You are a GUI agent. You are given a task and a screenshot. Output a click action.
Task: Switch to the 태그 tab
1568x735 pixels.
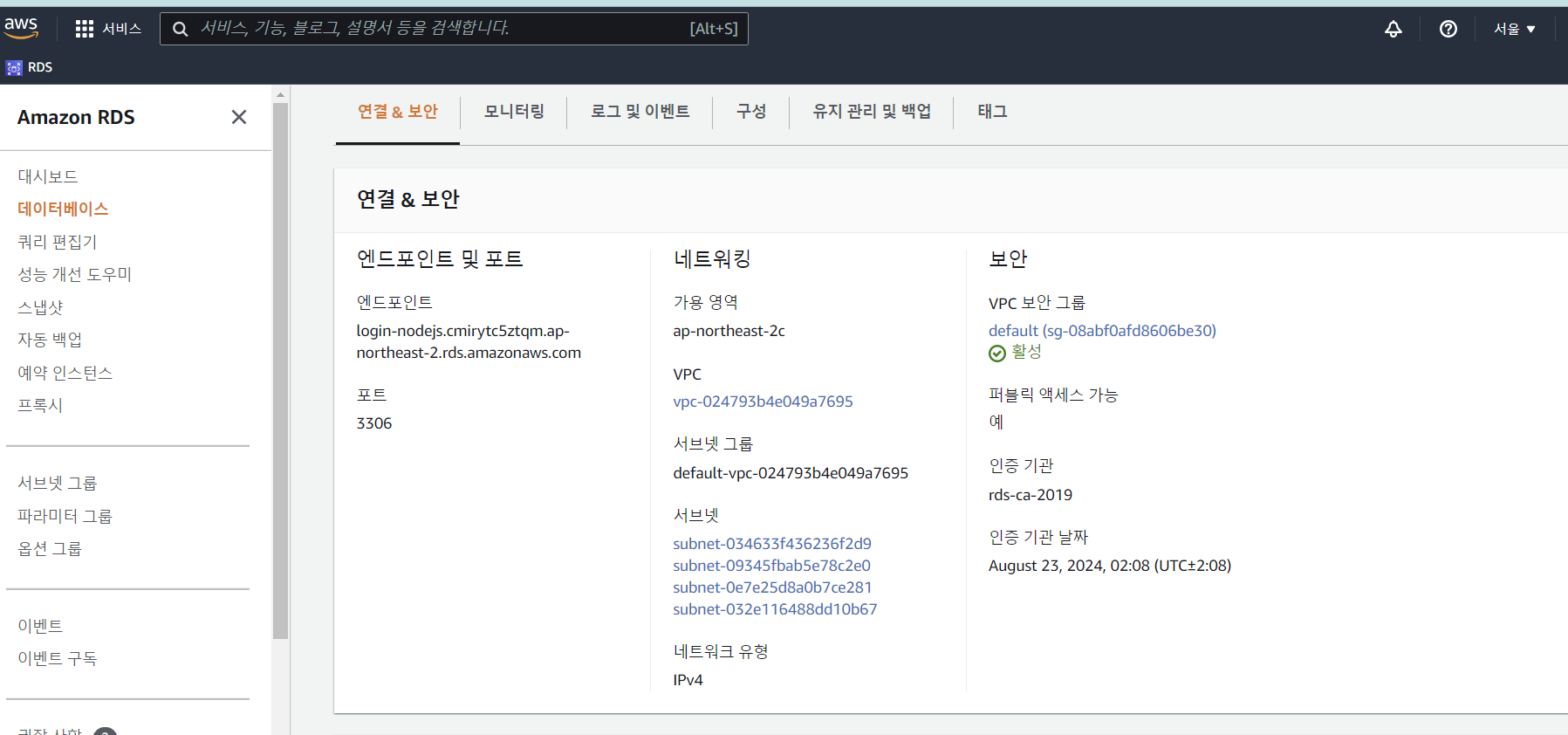point(993,112)
